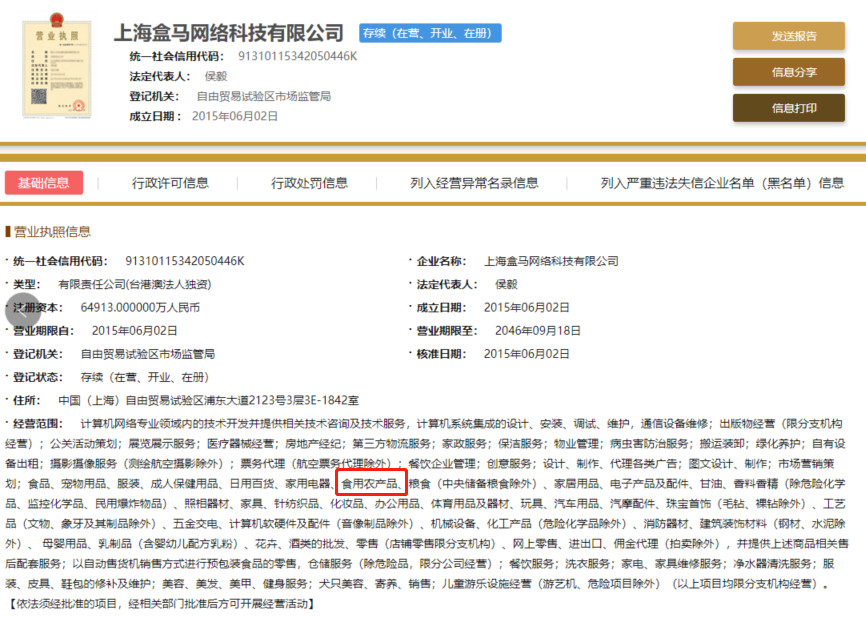866x617 pixels.
Task: Click the 发送报告 button
Action: click(789, 36)
